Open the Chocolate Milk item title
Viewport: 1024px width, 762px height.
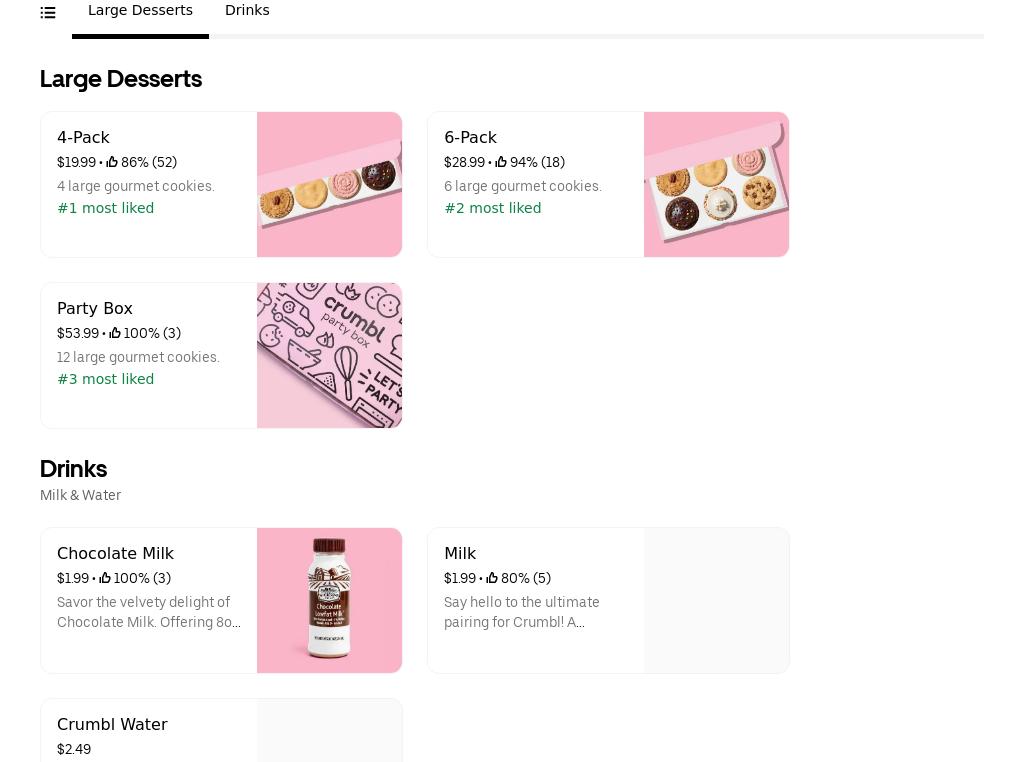115,553
